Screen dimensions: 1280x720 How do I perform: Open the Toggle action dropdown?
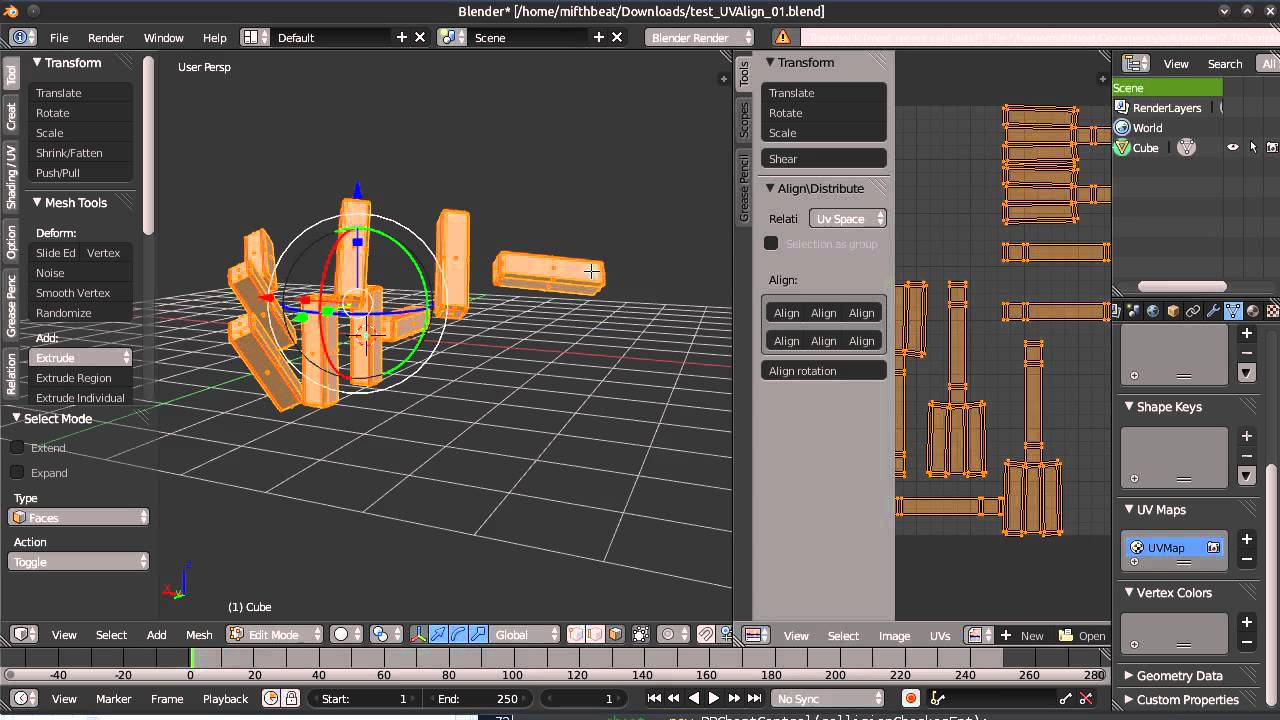[x=79, y=561]
